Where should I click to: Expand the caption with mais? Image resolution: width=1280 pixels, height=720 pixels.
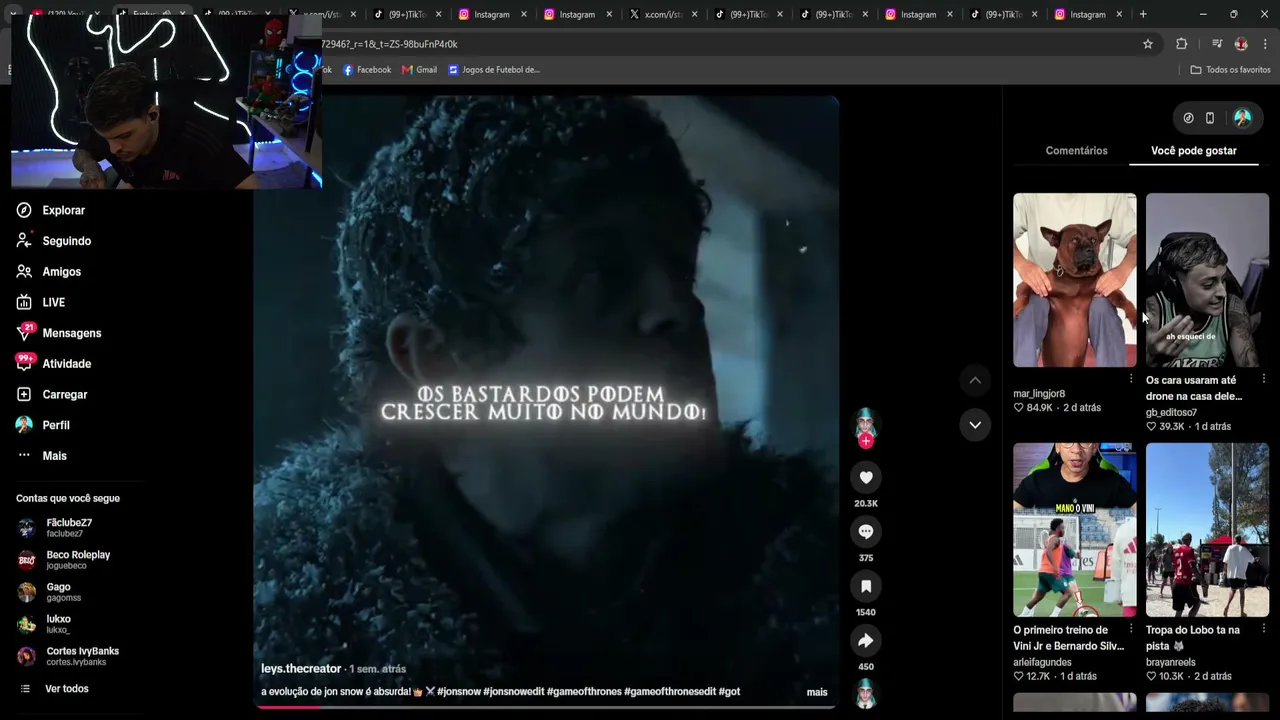click(817, 692)
